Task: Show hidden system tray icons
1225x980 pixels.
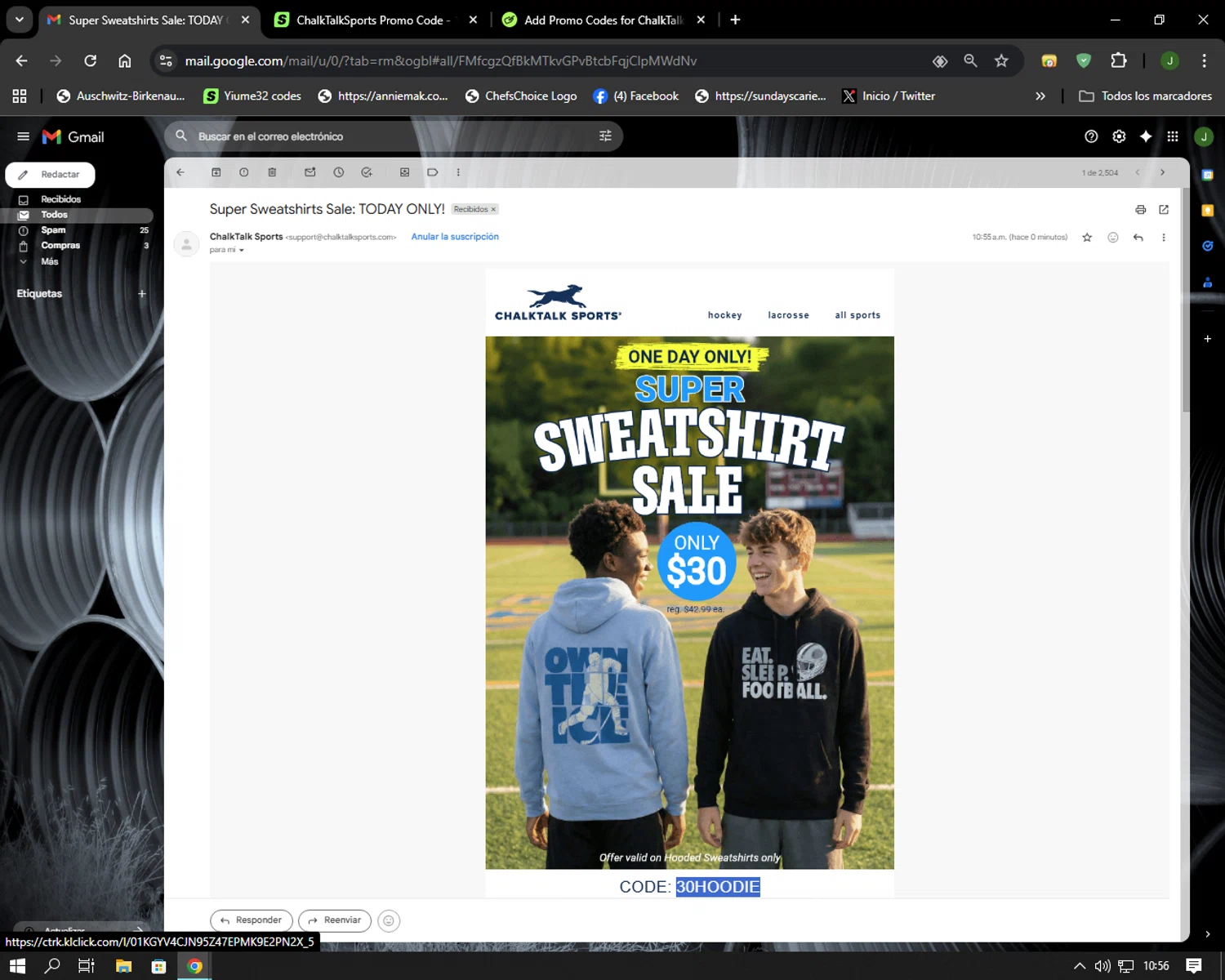Action: pyautogui.click(x=1080, y=966)
